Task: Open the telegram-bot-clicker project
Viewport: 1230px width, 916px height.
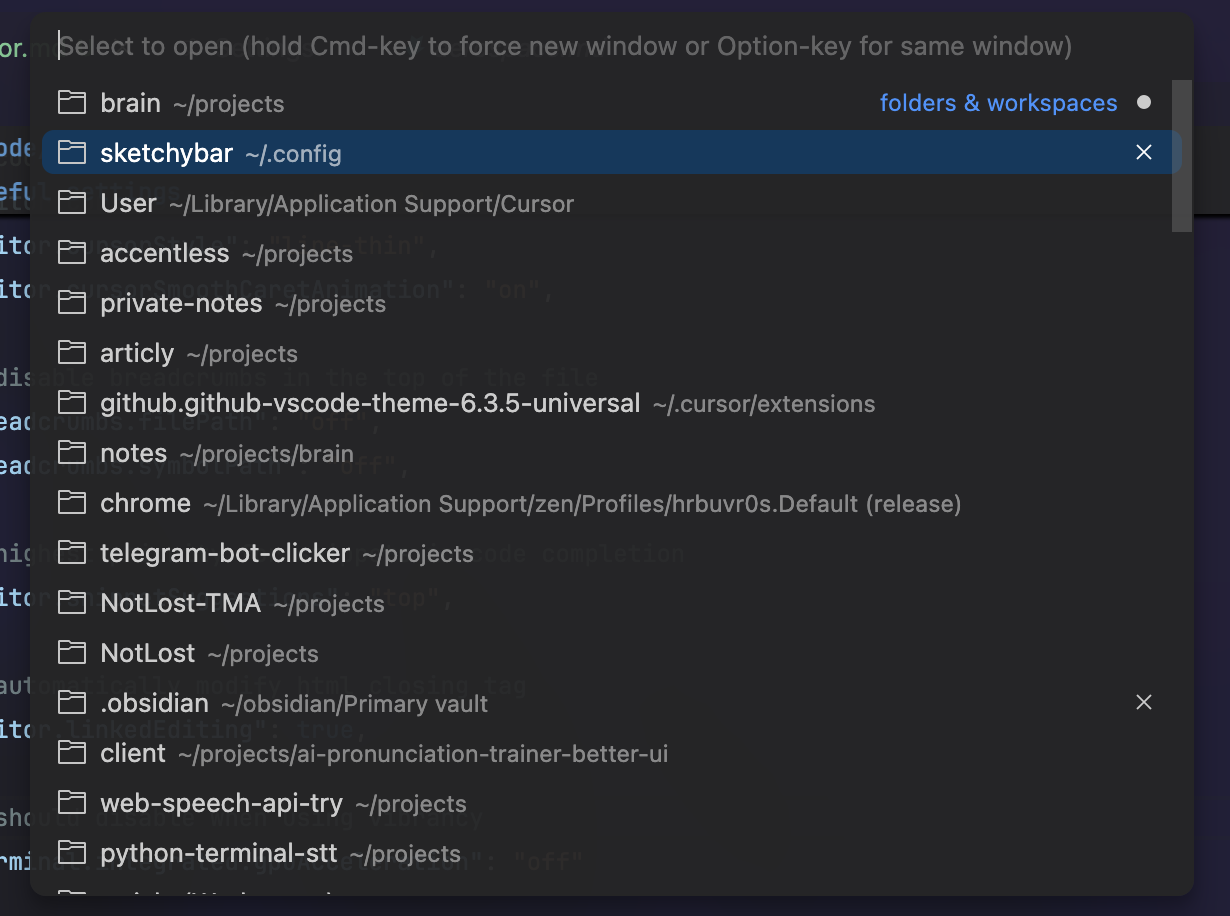Action: point(225,553)
